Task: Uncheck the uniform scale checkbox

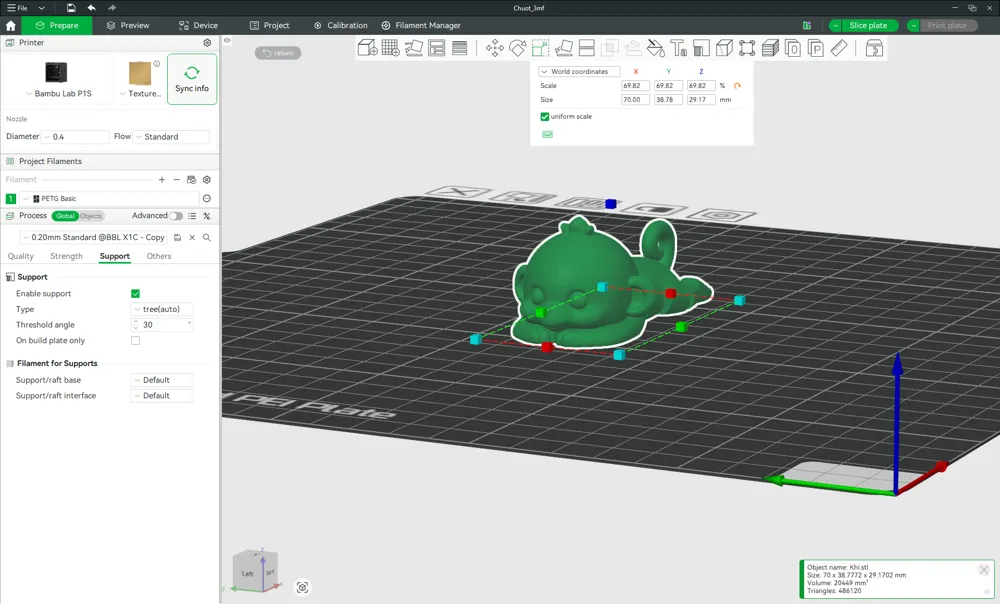Action: (x=545, y=117)
